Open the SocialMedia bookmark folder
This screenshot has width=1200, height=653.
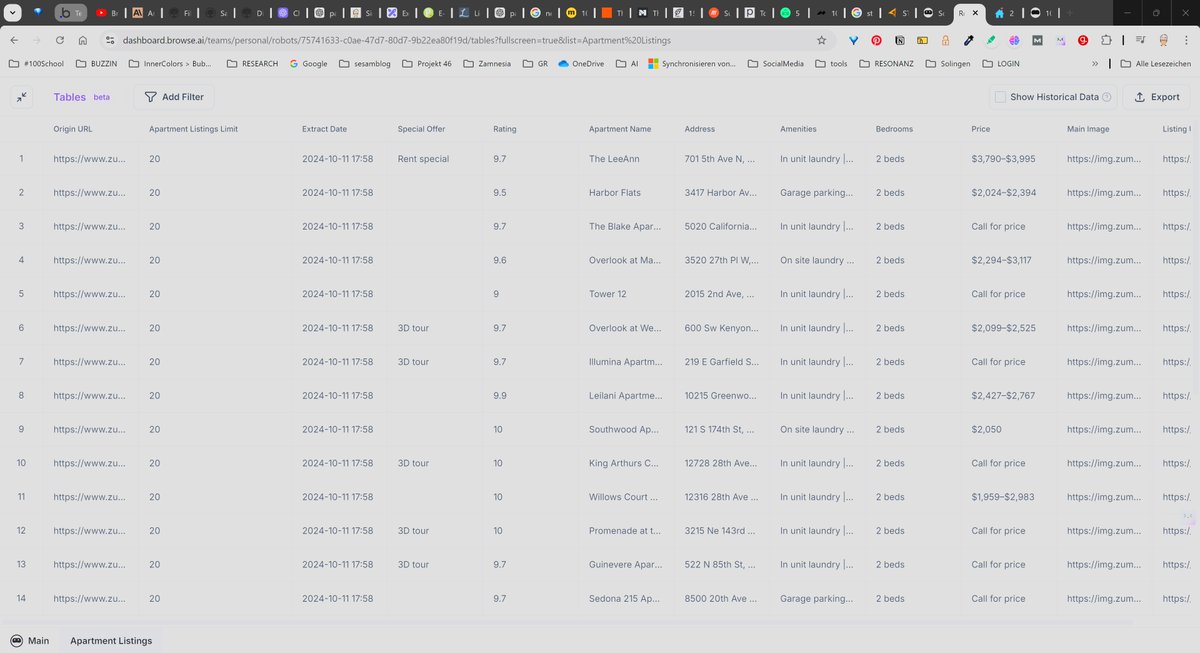coord(776,63)
